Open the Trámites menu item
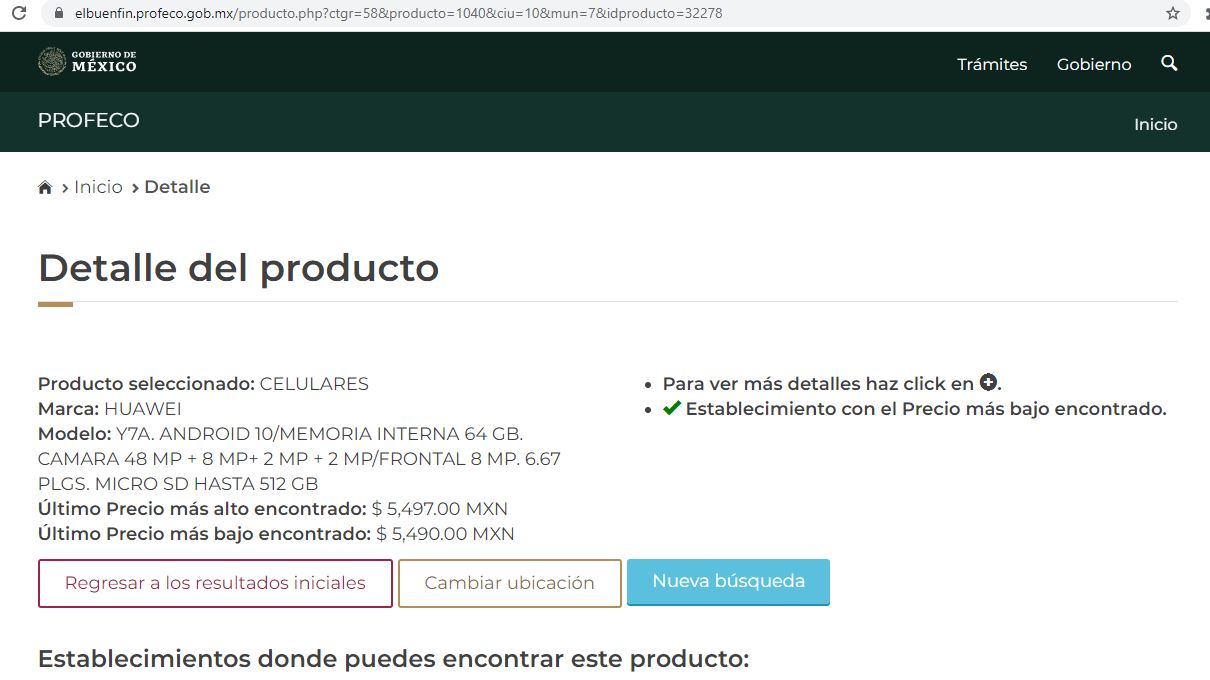This screenshot has width=1210, height=680. tap(991, 64)
